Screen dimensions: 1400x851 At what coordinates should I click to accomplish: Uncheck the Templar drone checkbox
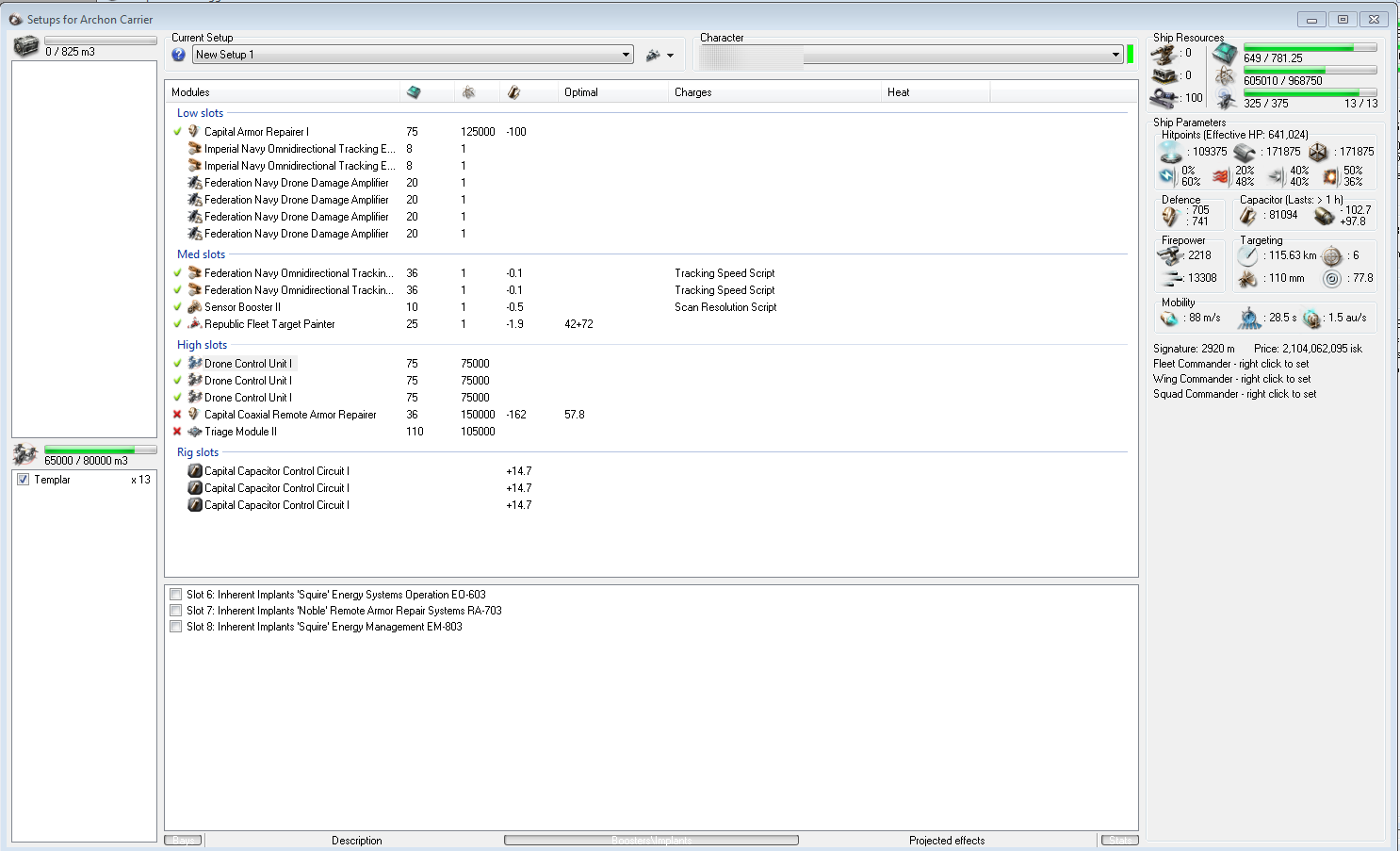[x=24, y=480]
